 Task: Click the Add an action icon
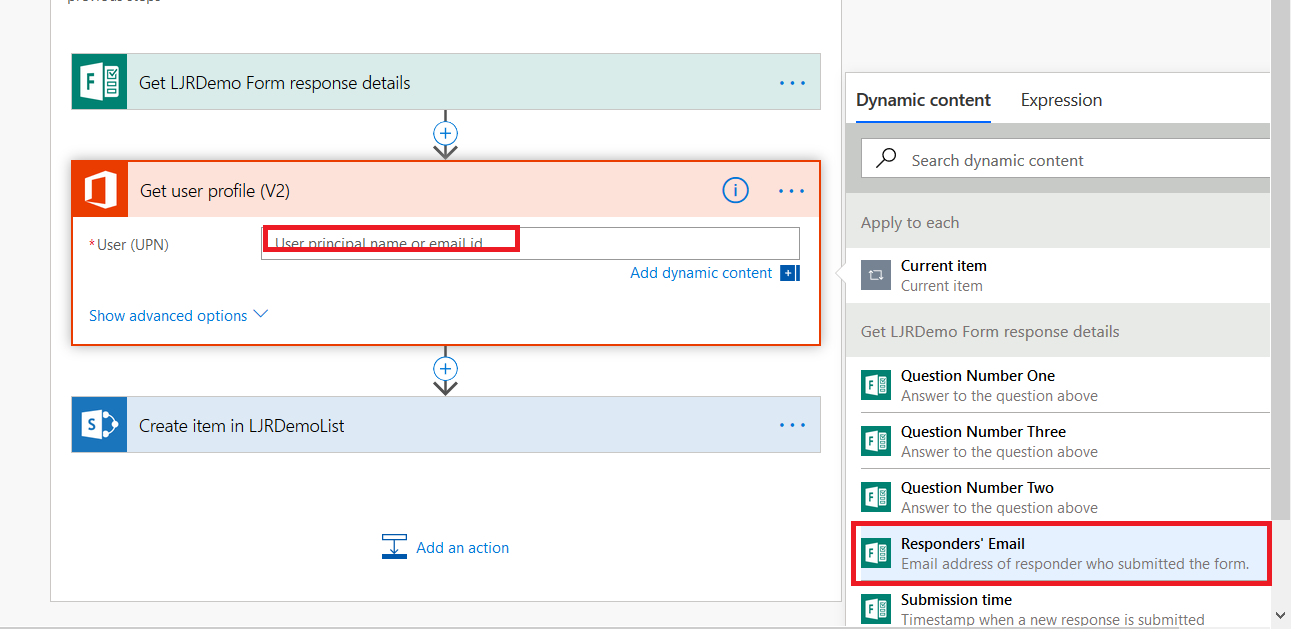point(394,547)
